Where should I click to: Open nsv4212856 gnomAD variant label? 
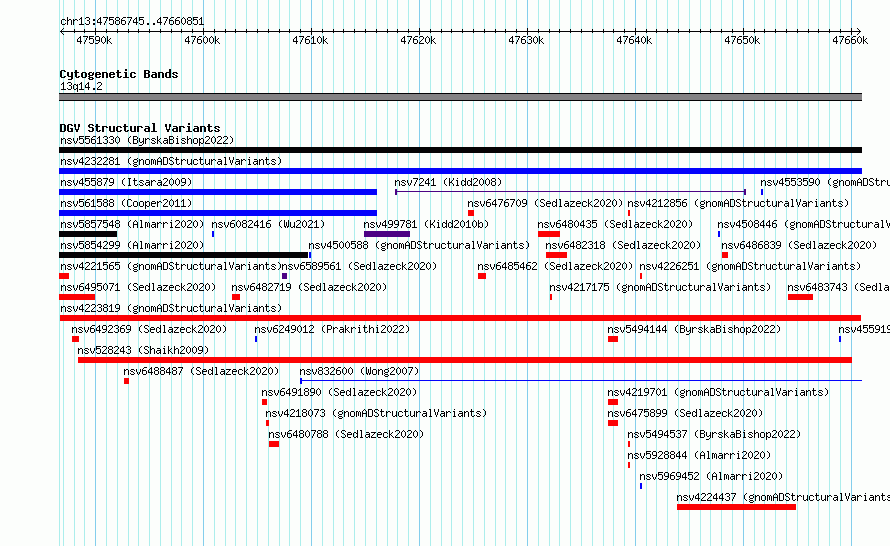[738, 203]
